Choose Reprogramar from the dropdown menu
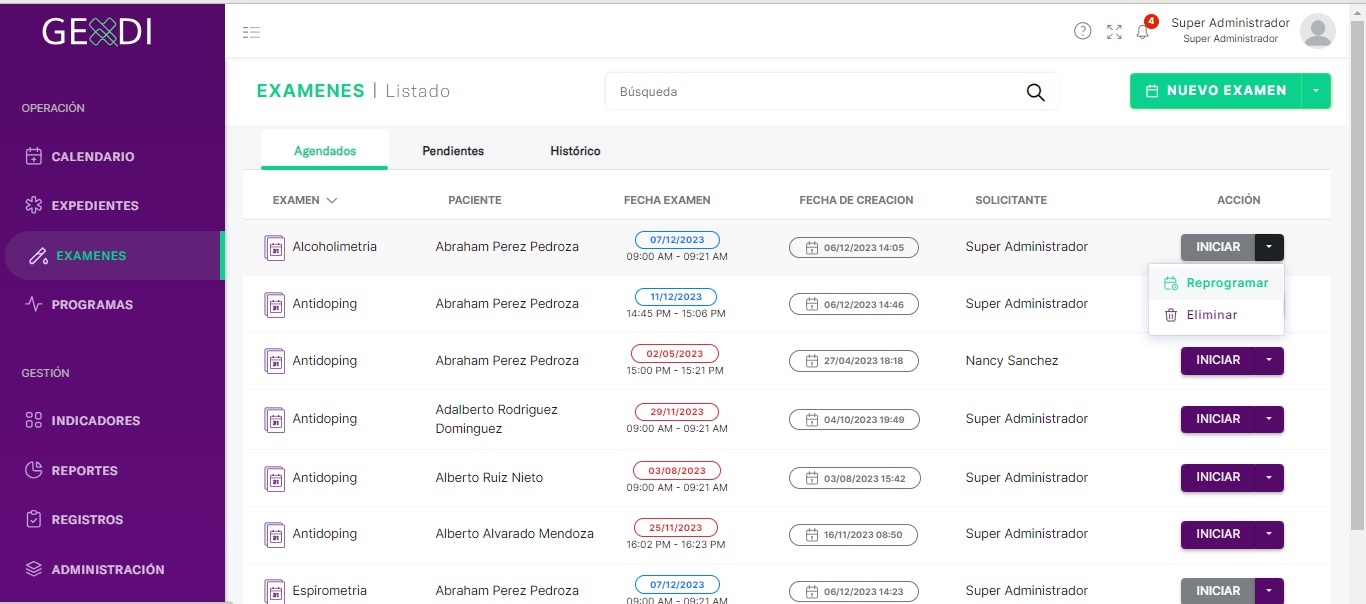 click(1216, 283)
